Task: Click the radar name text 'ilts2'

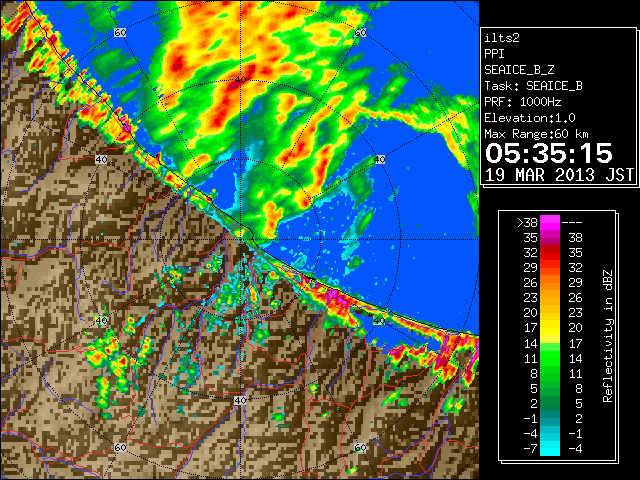Action: [x=502, y=38]
